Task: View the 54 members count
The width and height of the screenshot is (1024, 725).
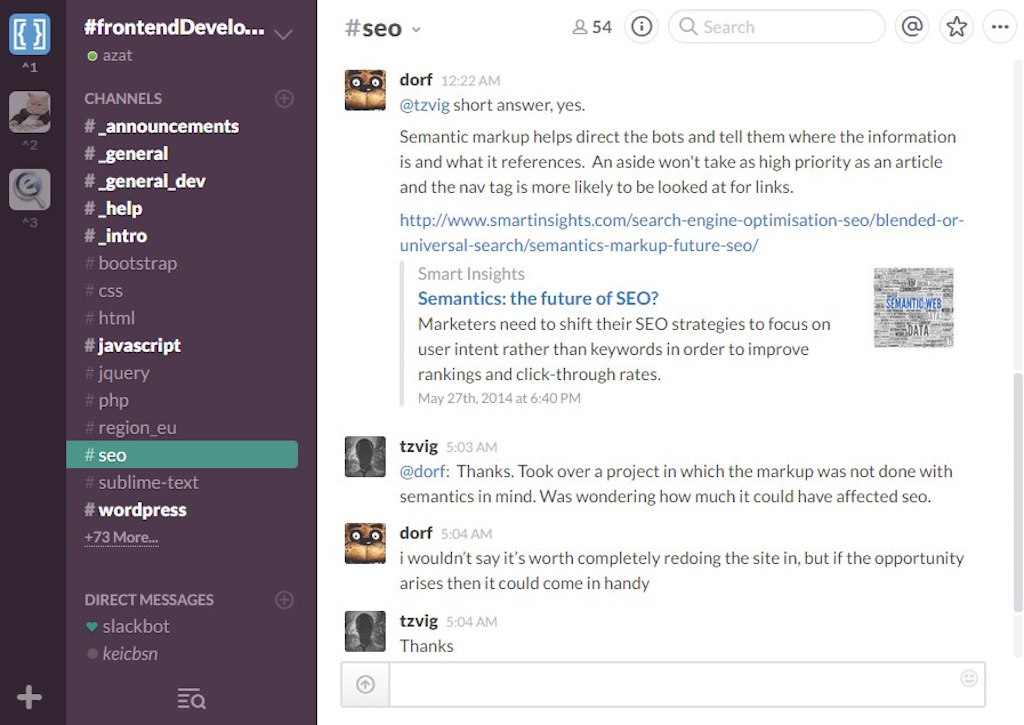Action: coord(591,27)
